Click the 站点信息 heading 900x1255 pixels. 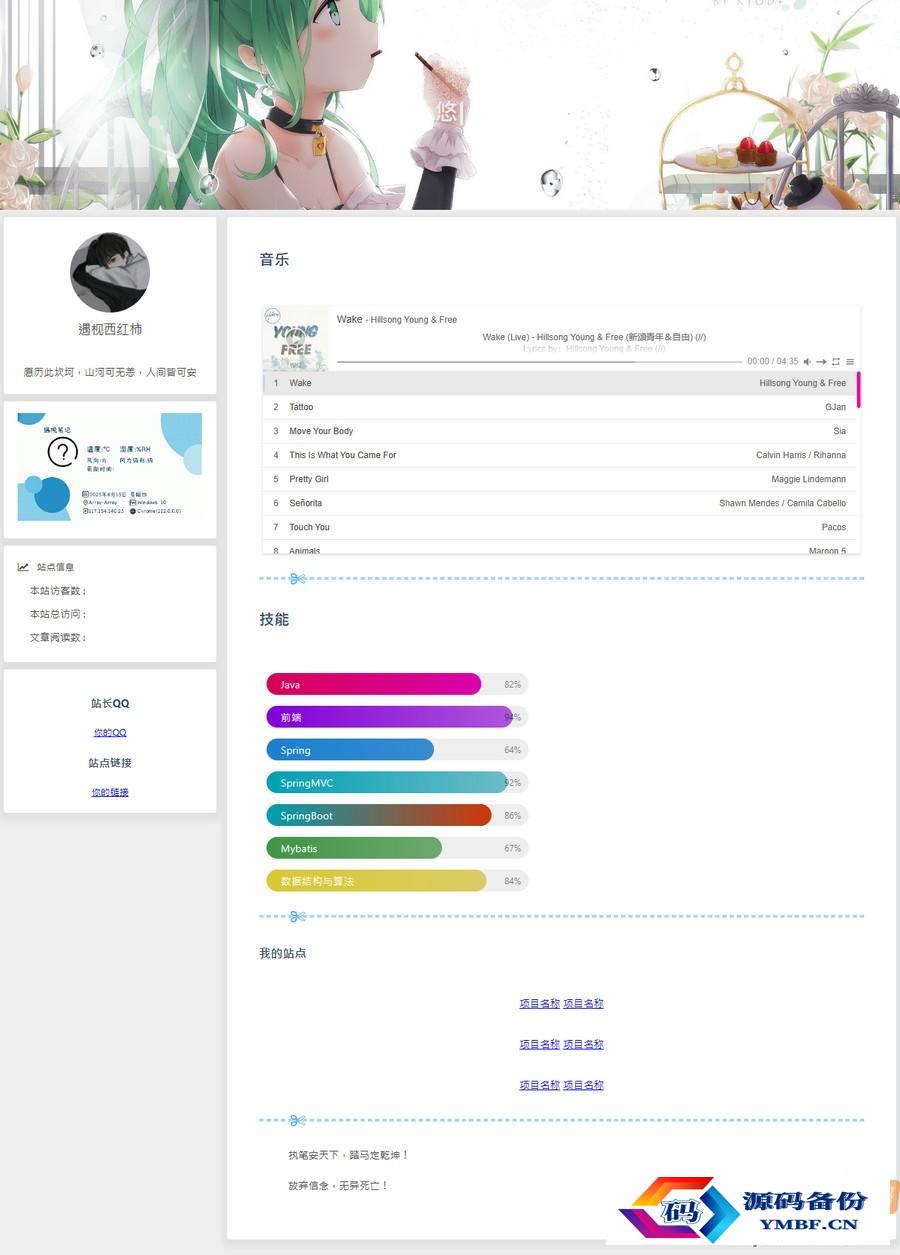tap(56, 567)
